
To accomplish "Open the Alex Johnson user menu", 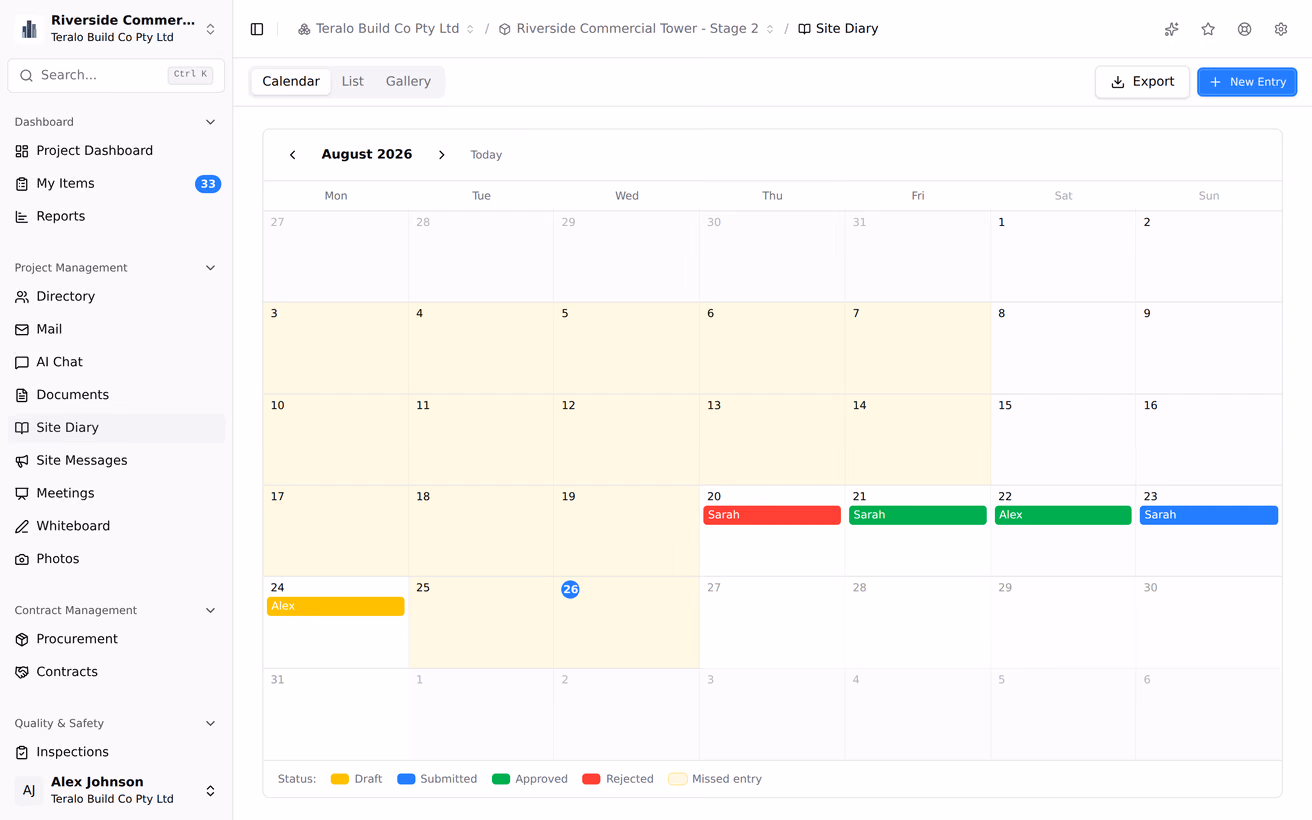I will (x=116, y=790).
